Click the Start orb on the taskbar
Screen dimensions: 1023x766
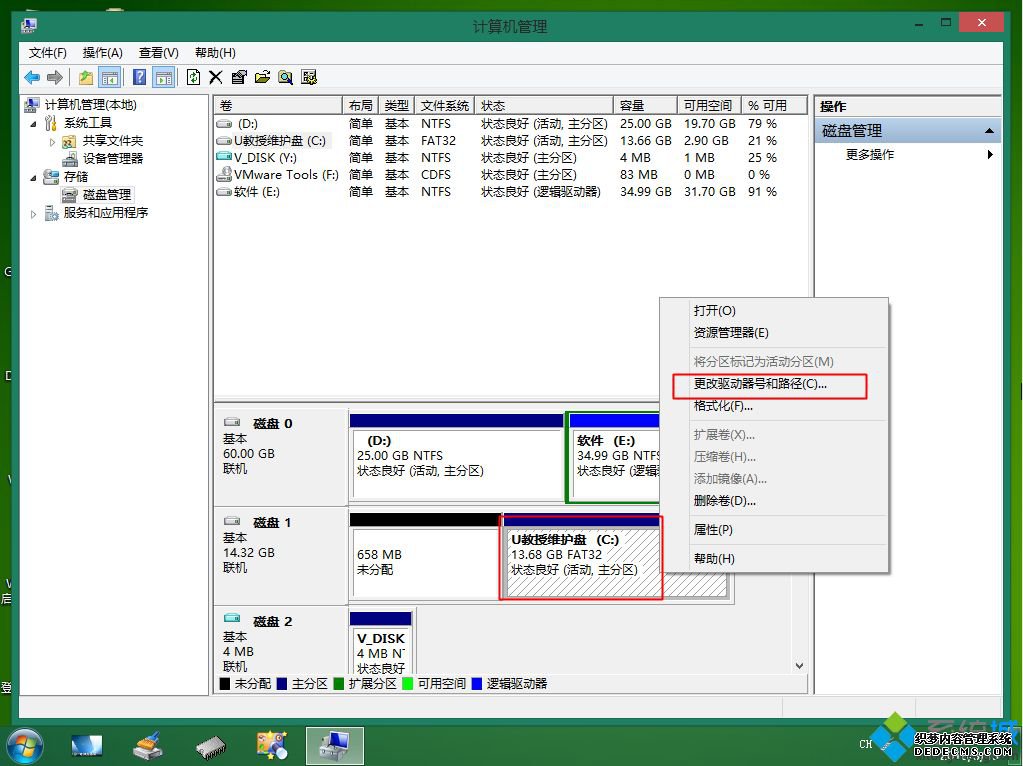pos(24,746)
